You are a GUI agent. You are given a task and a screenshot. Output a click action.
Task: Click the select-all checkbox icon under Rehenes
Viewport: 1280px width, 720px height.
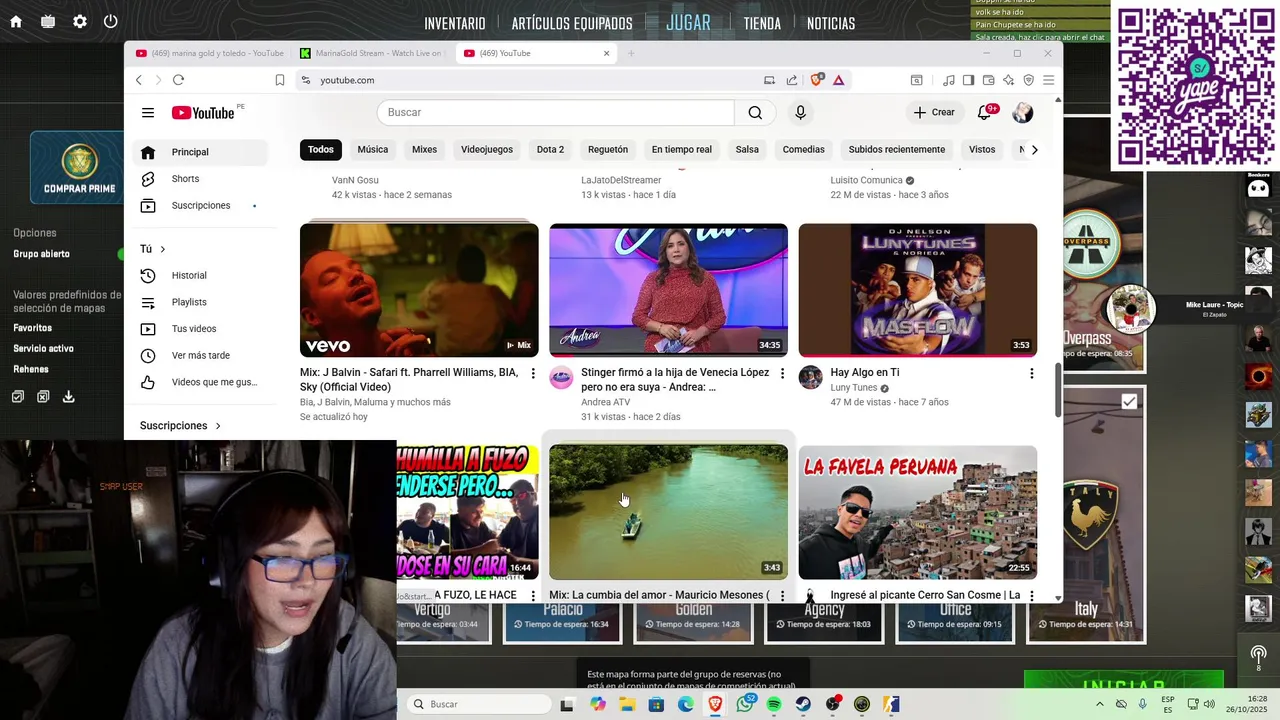[x=18, y=397]
